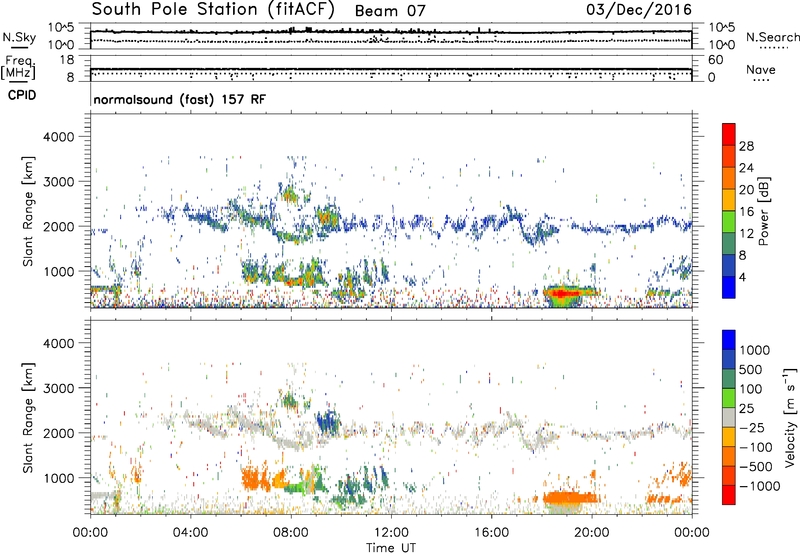Viewport: 800px width, 554px height.
Task: Click the 'Time UT' axis title
Action: click(x=391, y=548)
